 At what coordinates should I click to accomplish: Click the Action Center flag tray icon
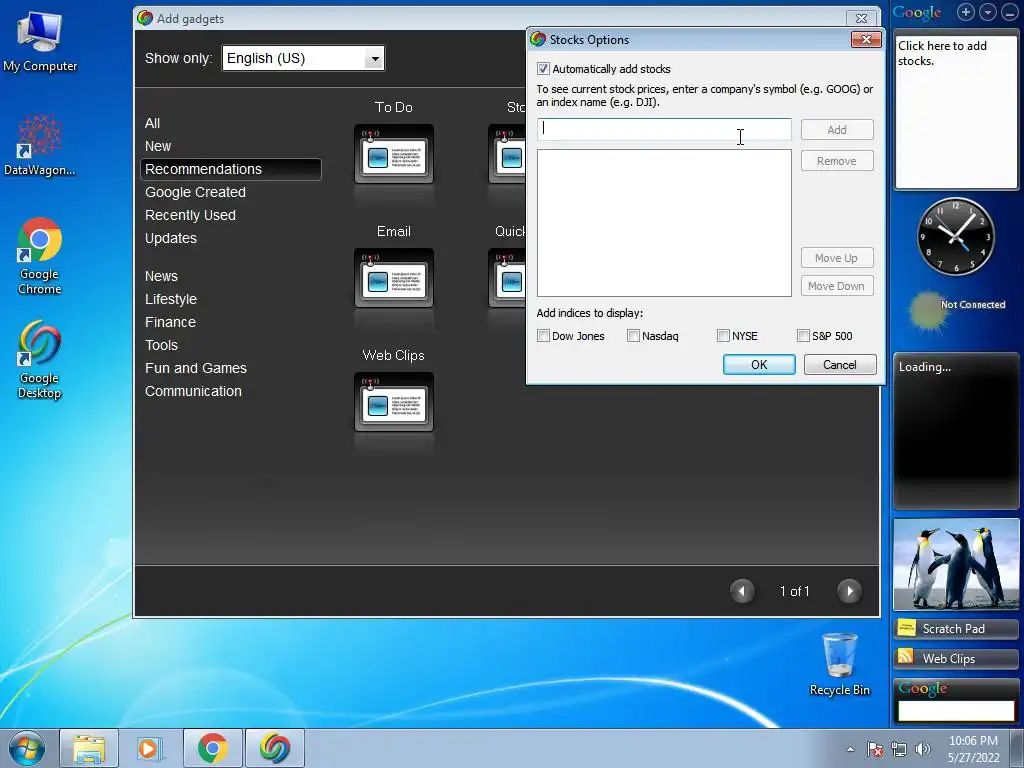tap(875, 749)
